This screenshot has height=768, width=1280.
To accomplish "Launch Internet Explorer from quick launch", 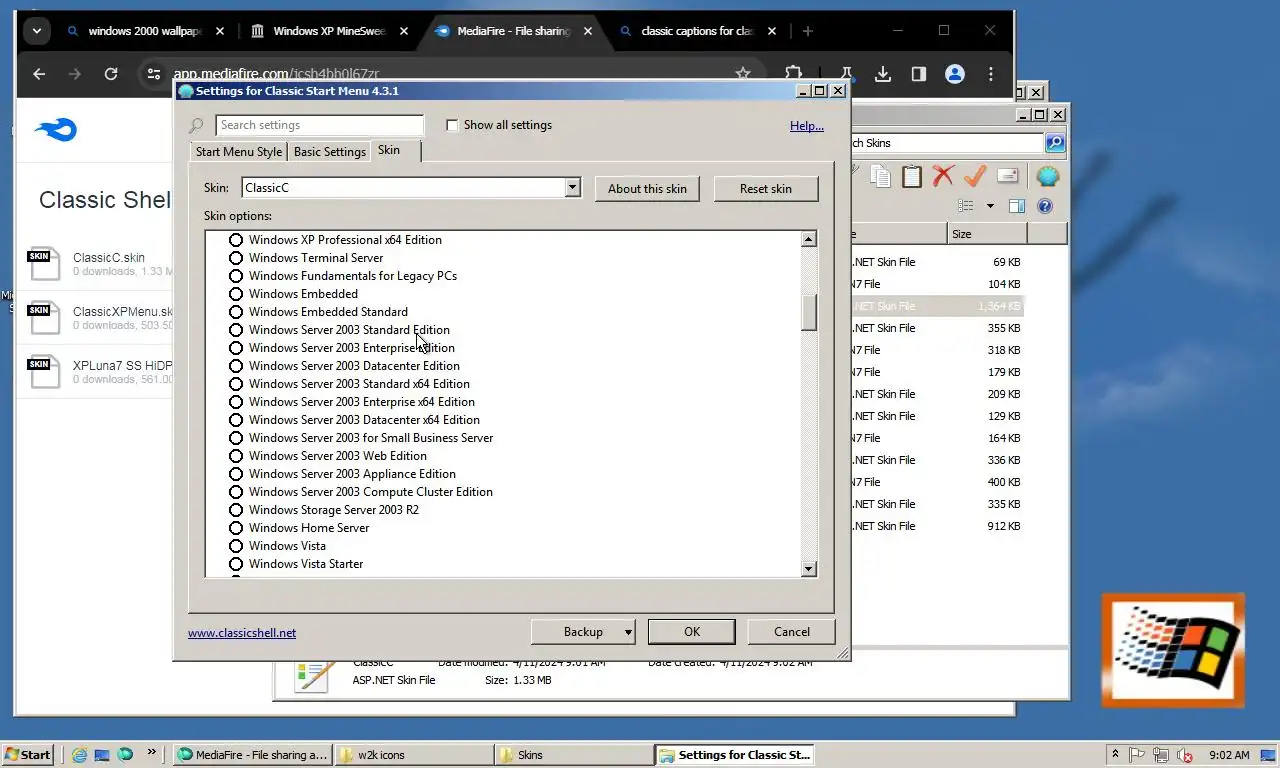I will coord(79,755).
